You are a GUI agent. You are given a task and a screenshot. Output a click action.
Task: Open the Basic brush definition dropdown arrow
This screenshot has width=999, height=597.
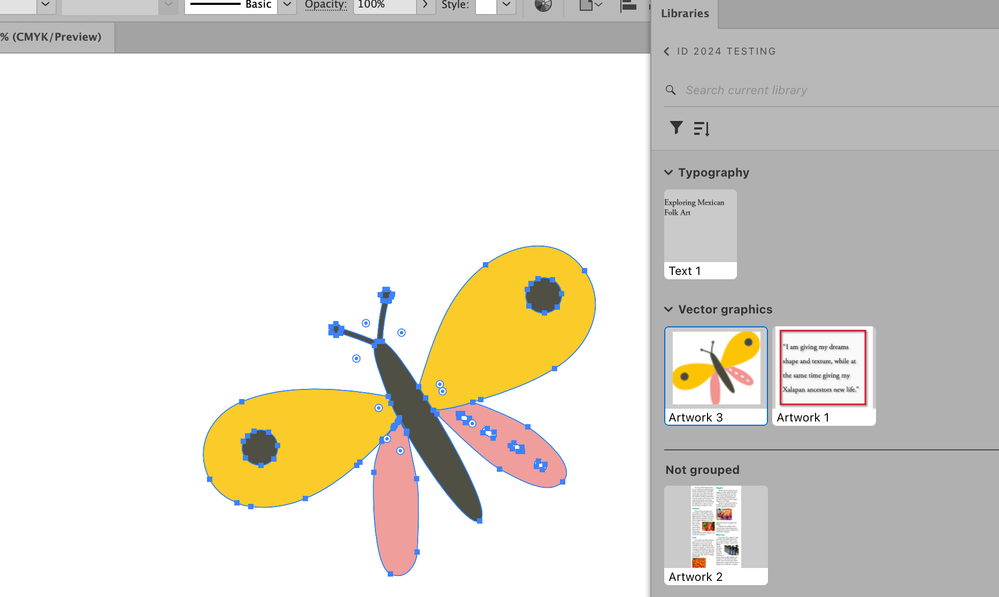click(287, 5)
